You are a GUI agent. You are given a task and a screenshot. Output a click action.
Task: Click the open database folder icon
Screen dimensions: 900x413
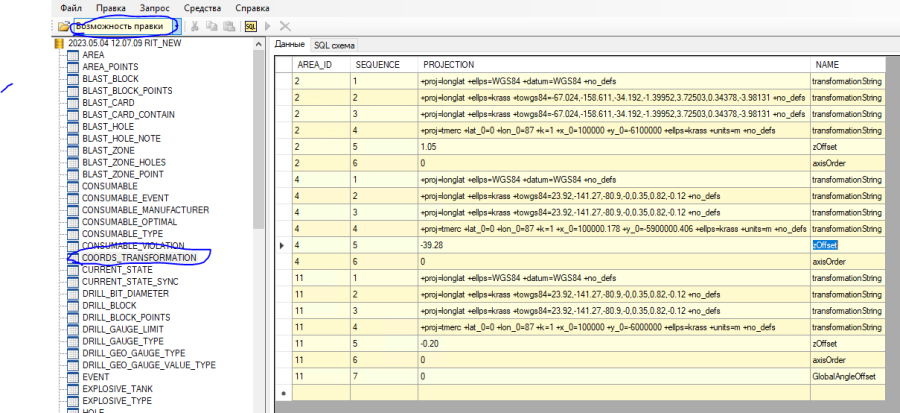63,25
